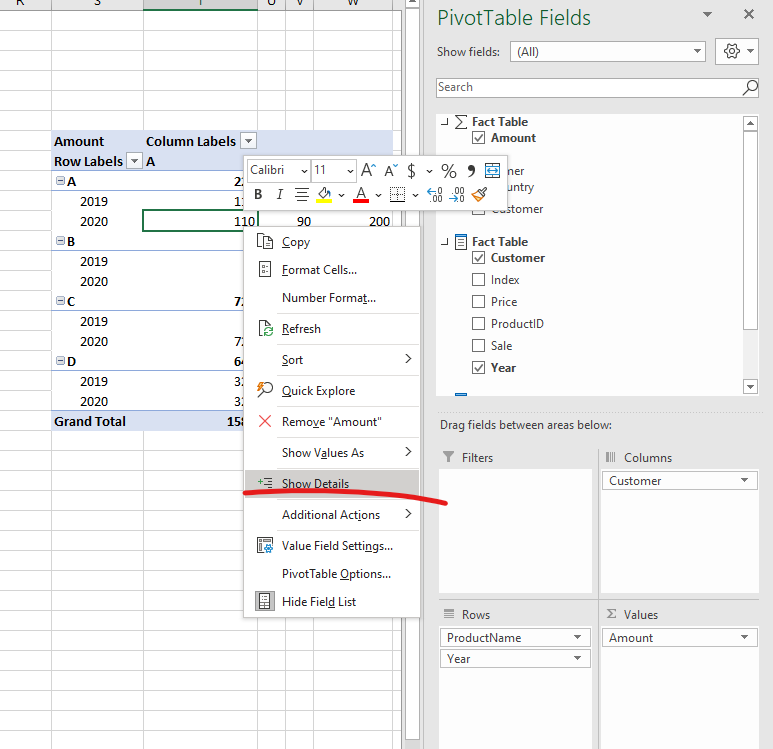
Task: Check the Index field checkbox
Action: point(478,280)
